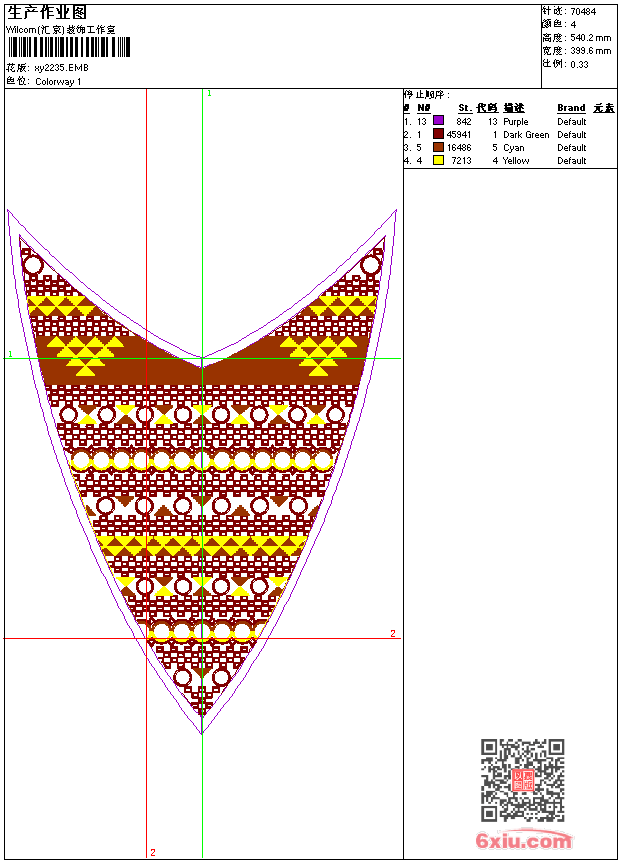Click the height value 540.2 mm
620x860 pixels.
pos(590,37)
